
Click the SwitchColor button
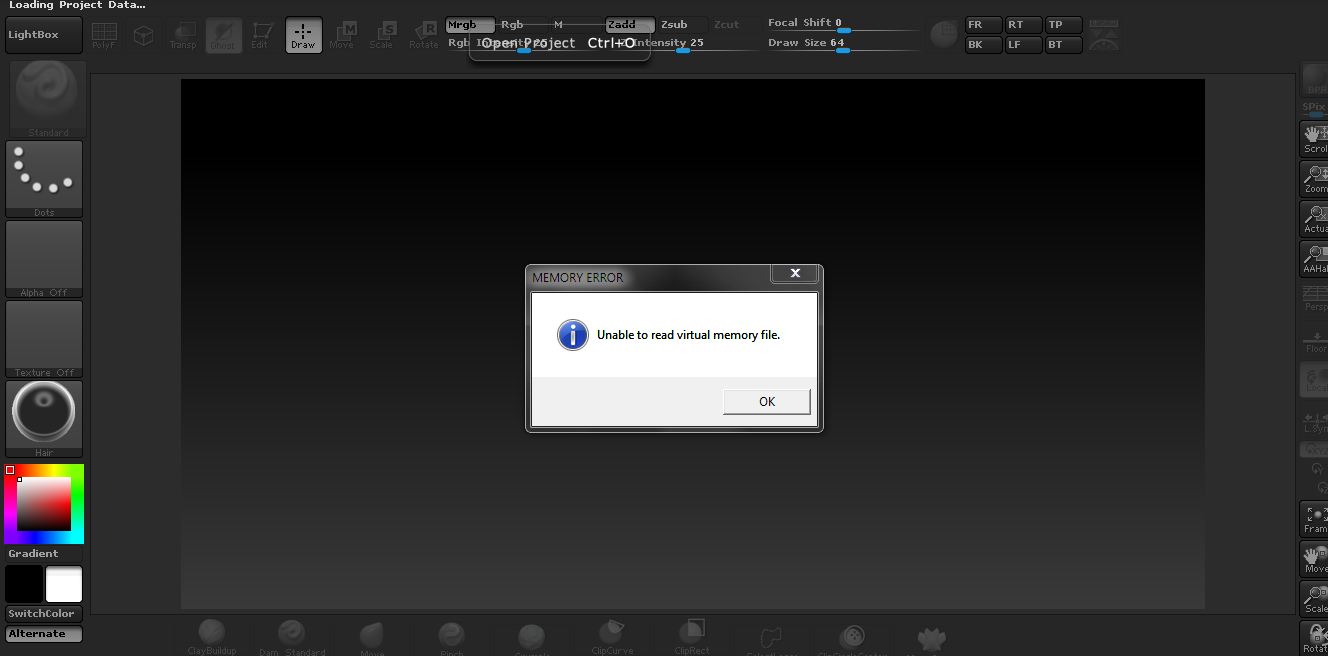[44, 614]
